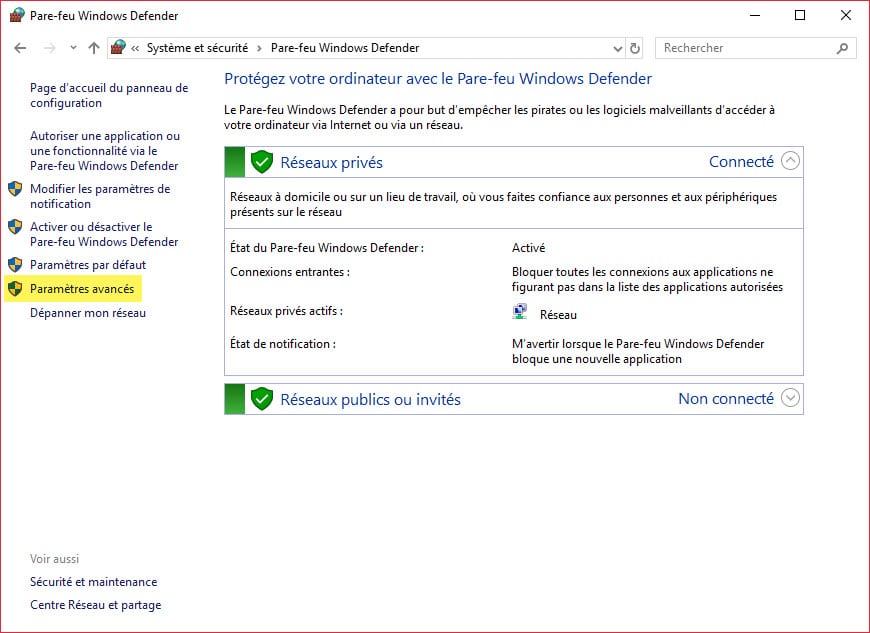Click shield icon beside Paramètres avancés
870x633 pixels.
(15, 288)
